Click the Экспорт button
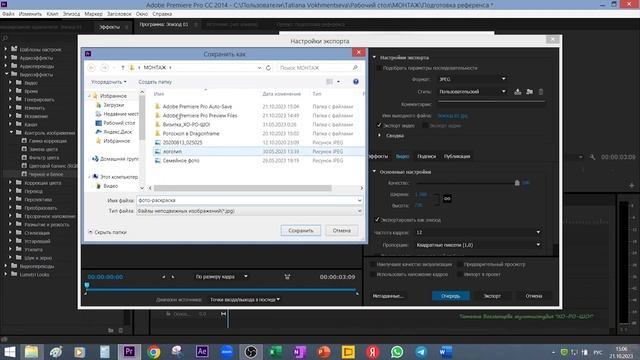The height and width of the screenshot is (360, 640). [x=492, y=296]
